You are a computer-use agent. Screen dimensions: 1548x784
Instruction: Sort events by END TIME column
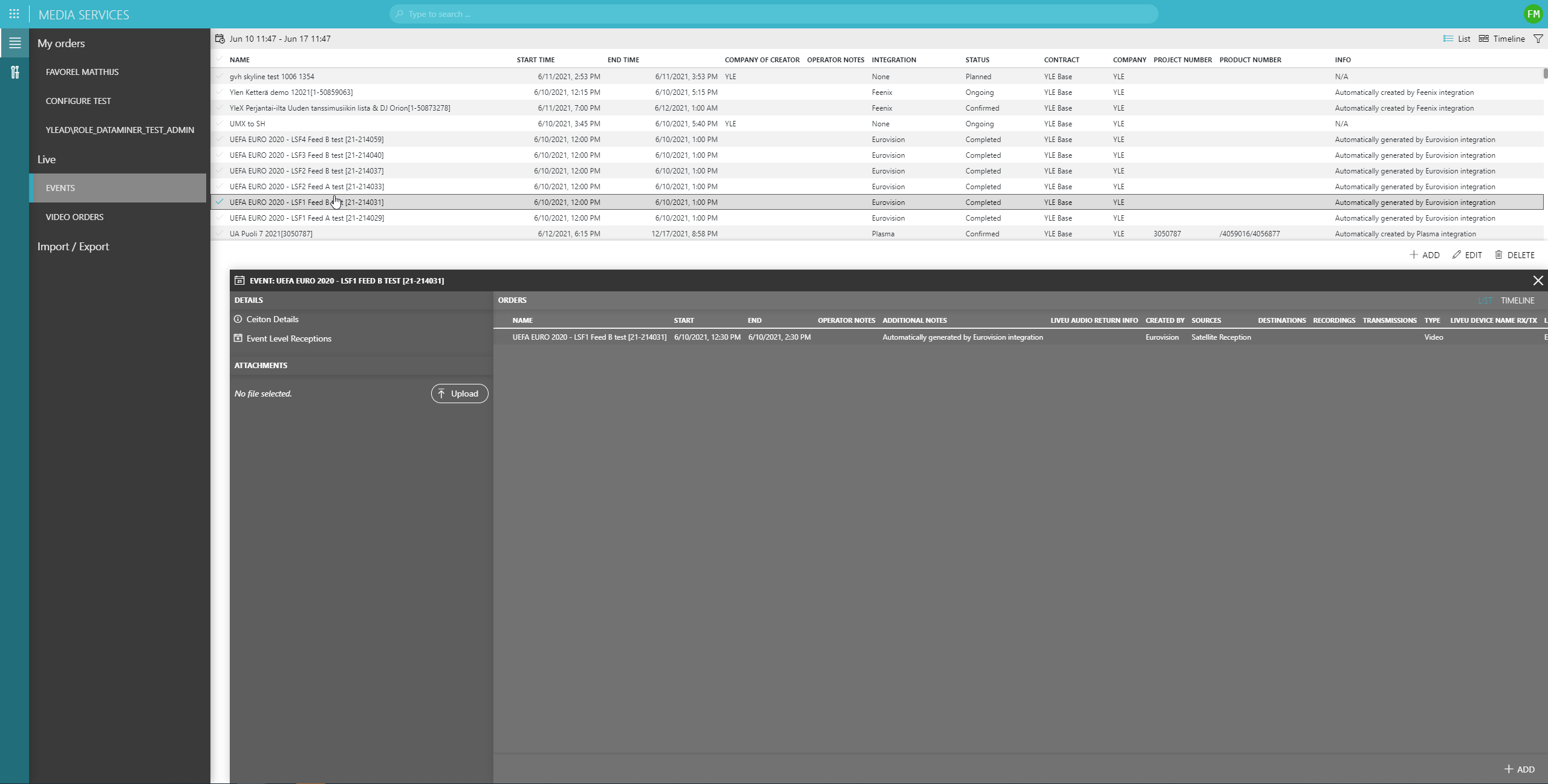coord(623,60)
